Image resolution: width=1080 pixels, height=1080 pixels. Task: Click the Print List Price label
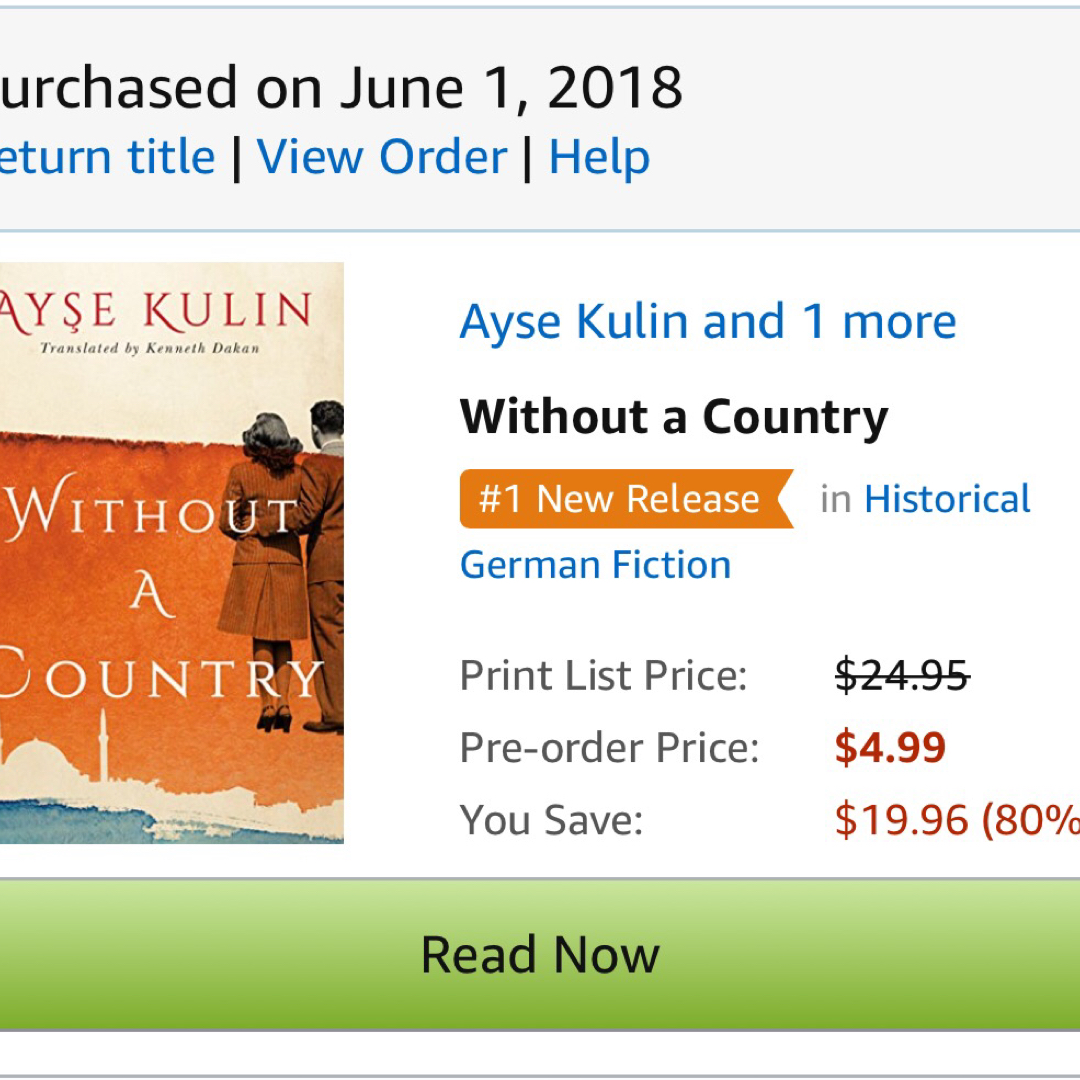tap(603, 676)
